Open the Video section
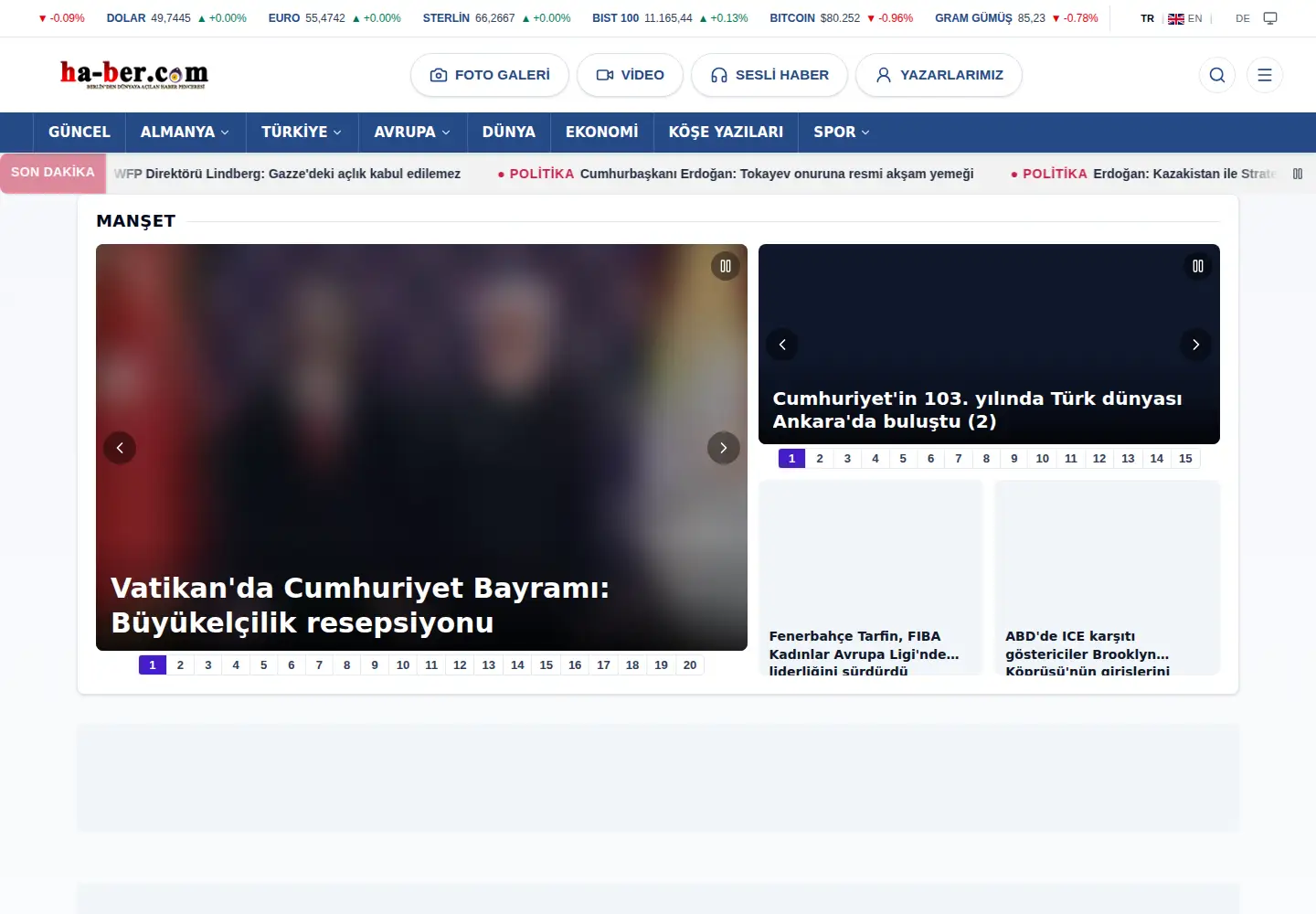The width and height of the screenshot is (1316, 914). (630, 75)
